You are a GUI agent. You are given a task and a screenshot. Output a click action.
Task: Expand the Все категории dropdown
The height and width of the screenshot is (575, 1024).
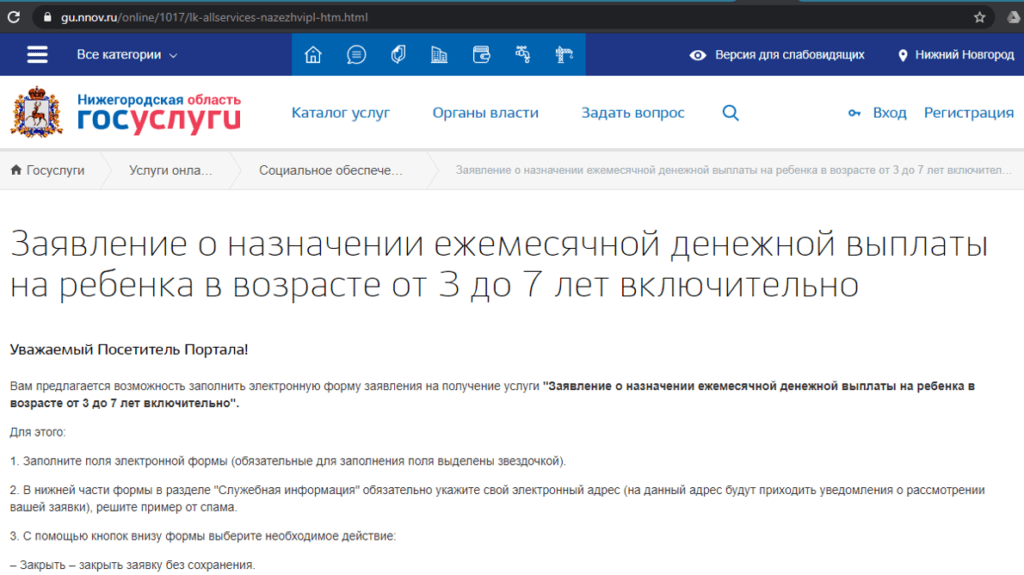click(127, 55)
